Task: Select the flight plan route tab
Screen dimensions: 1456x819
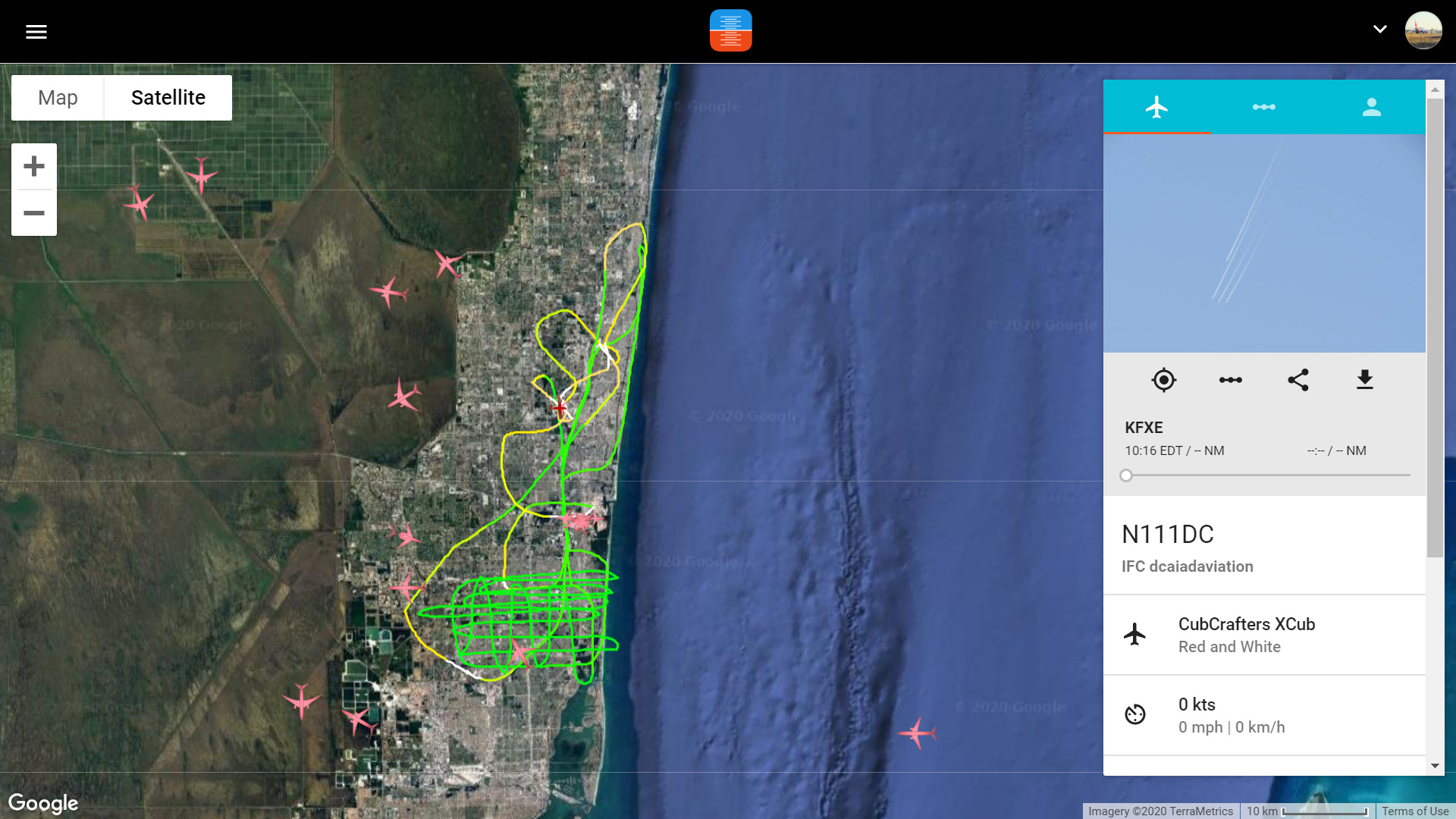Action: point(1263,107)
